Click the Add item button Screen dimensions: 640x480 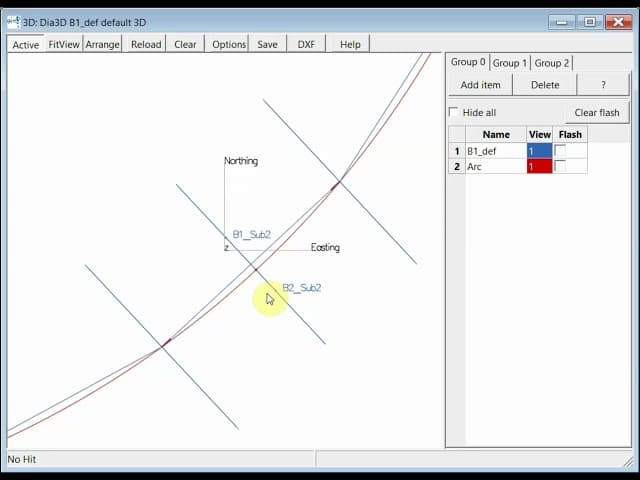coord(480,85)
